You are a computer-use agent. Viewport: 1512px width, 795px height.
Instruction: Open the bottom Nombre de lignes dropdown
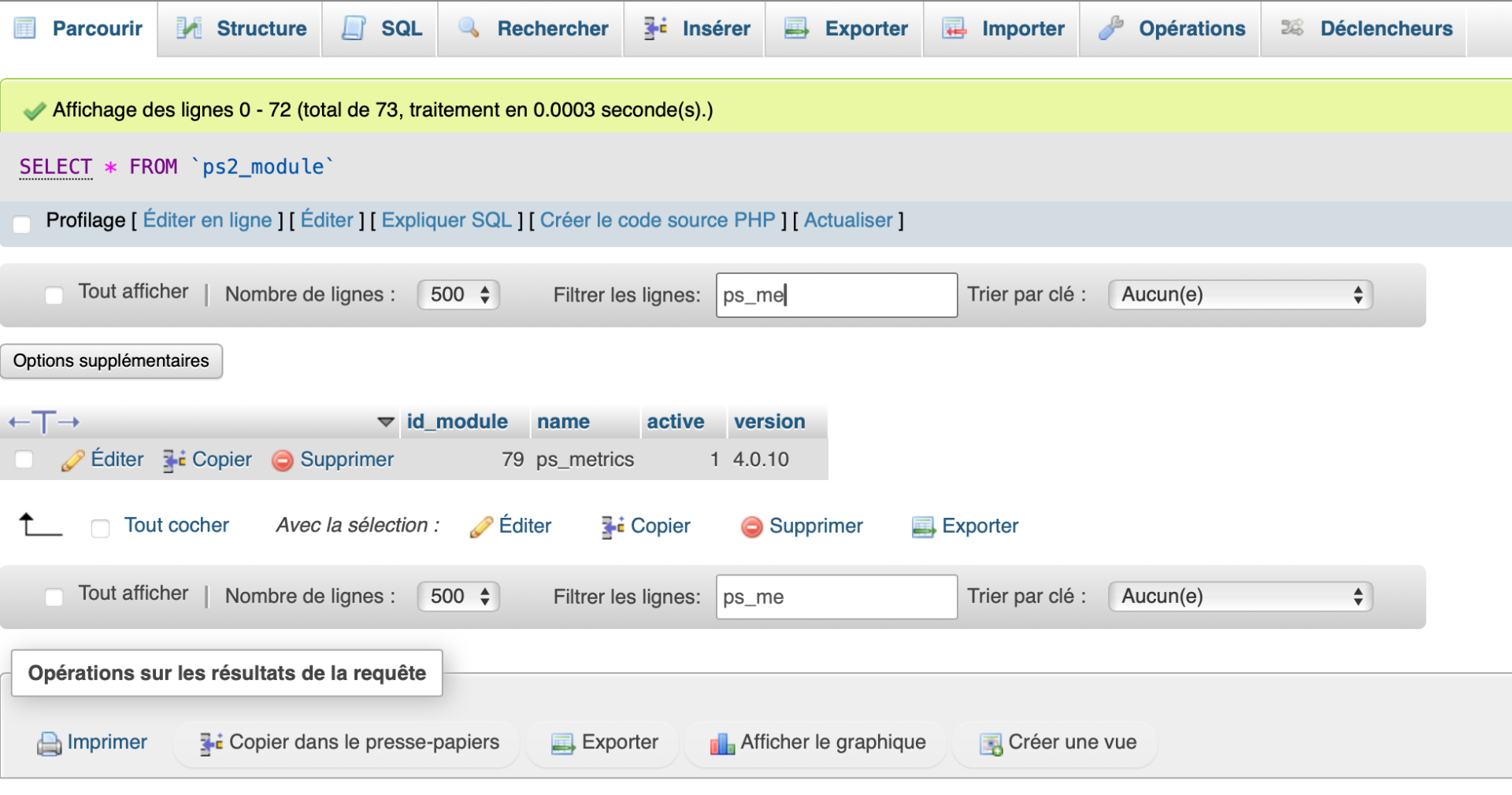[459, 596]
